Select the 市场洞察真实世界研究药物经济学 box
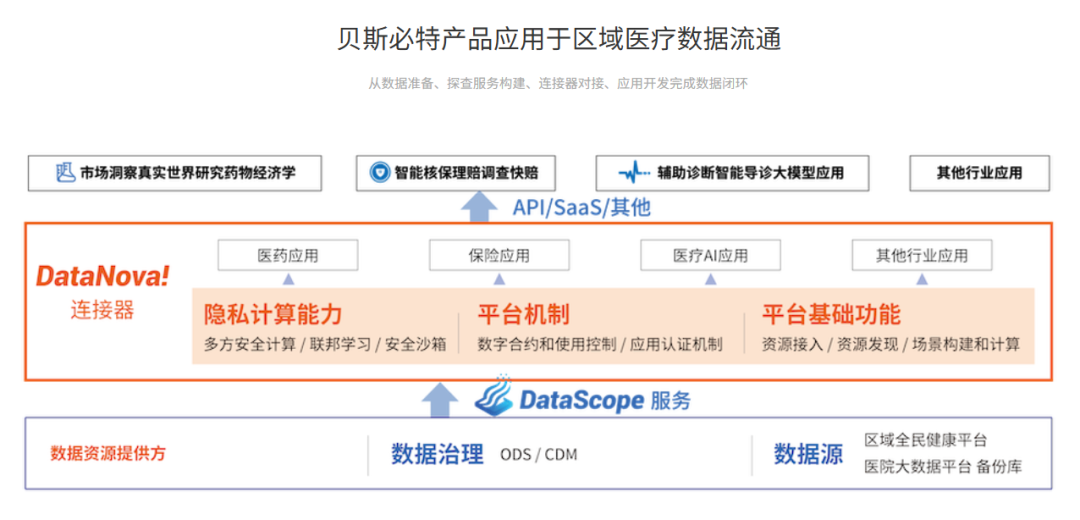This screenshot has height=520, width=1080. [175, 173]
